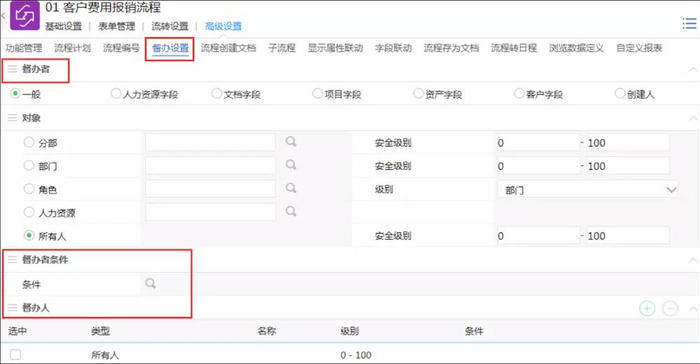700x364 pixels.
Task: Open the 流程创建文档 sub-tab
Action: (x=228, y=48)
